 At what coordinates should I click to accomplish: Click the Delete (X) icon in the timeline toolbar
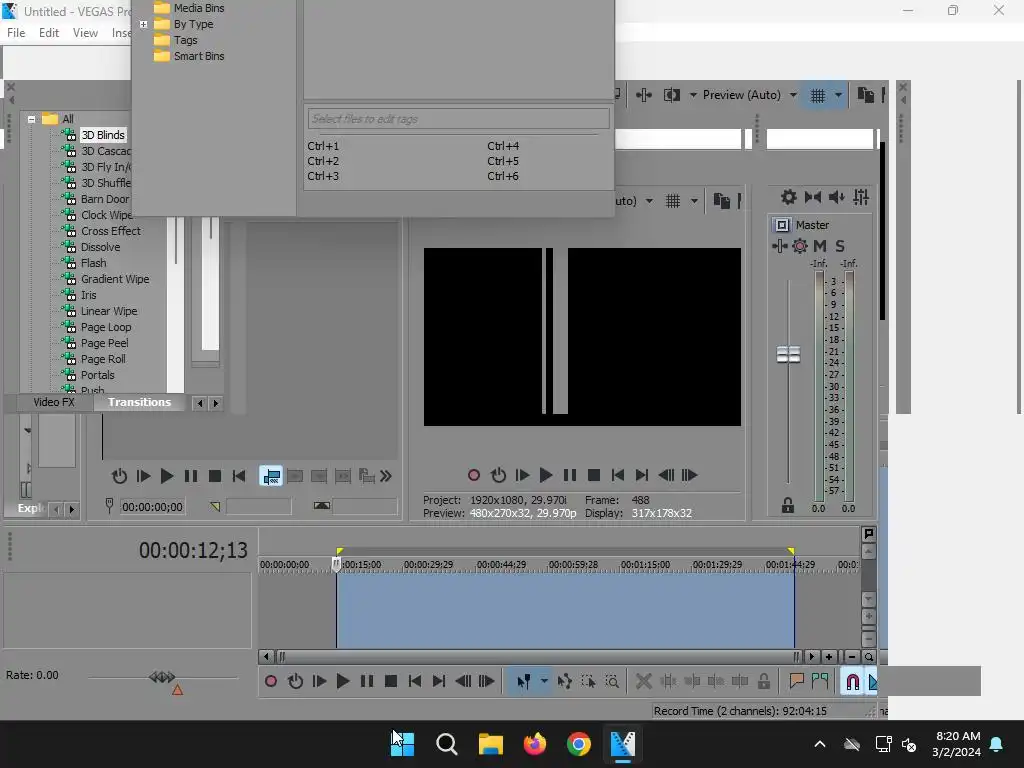(x=644, y=681)
